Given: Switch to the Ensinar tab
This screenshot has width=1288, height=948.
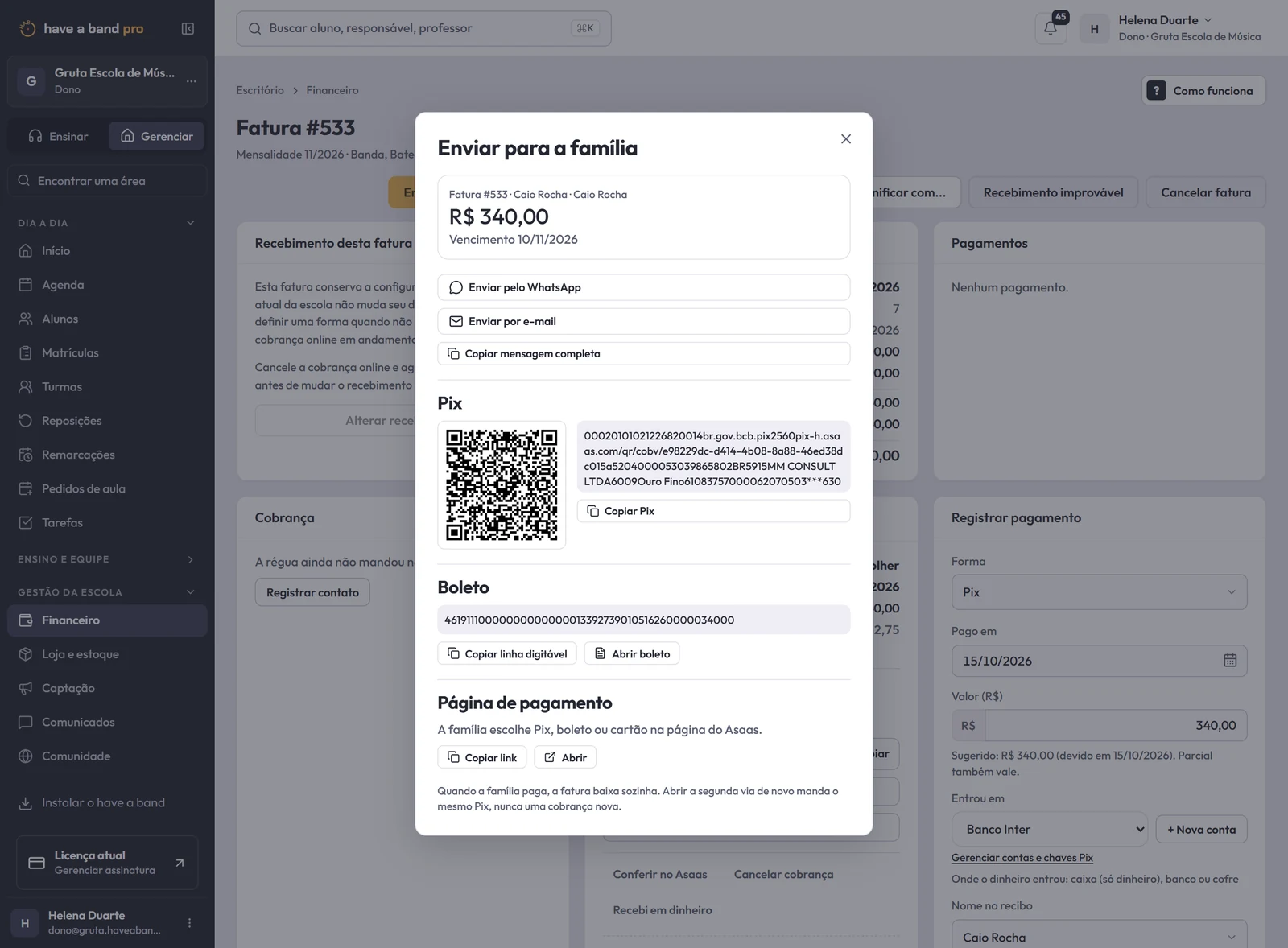Looking at the screenshot, I should (59, 136).
